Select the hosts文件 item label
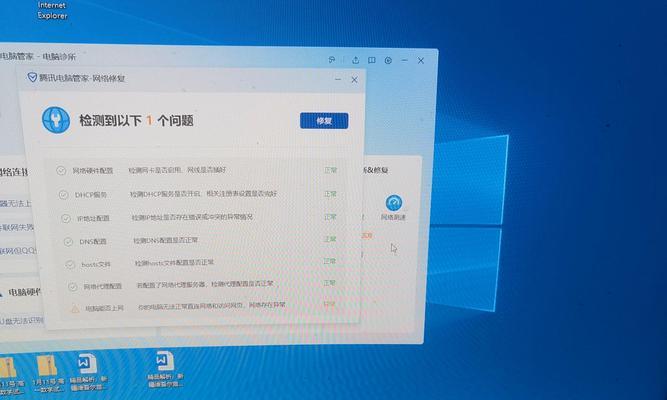 (x=96, y=264)
